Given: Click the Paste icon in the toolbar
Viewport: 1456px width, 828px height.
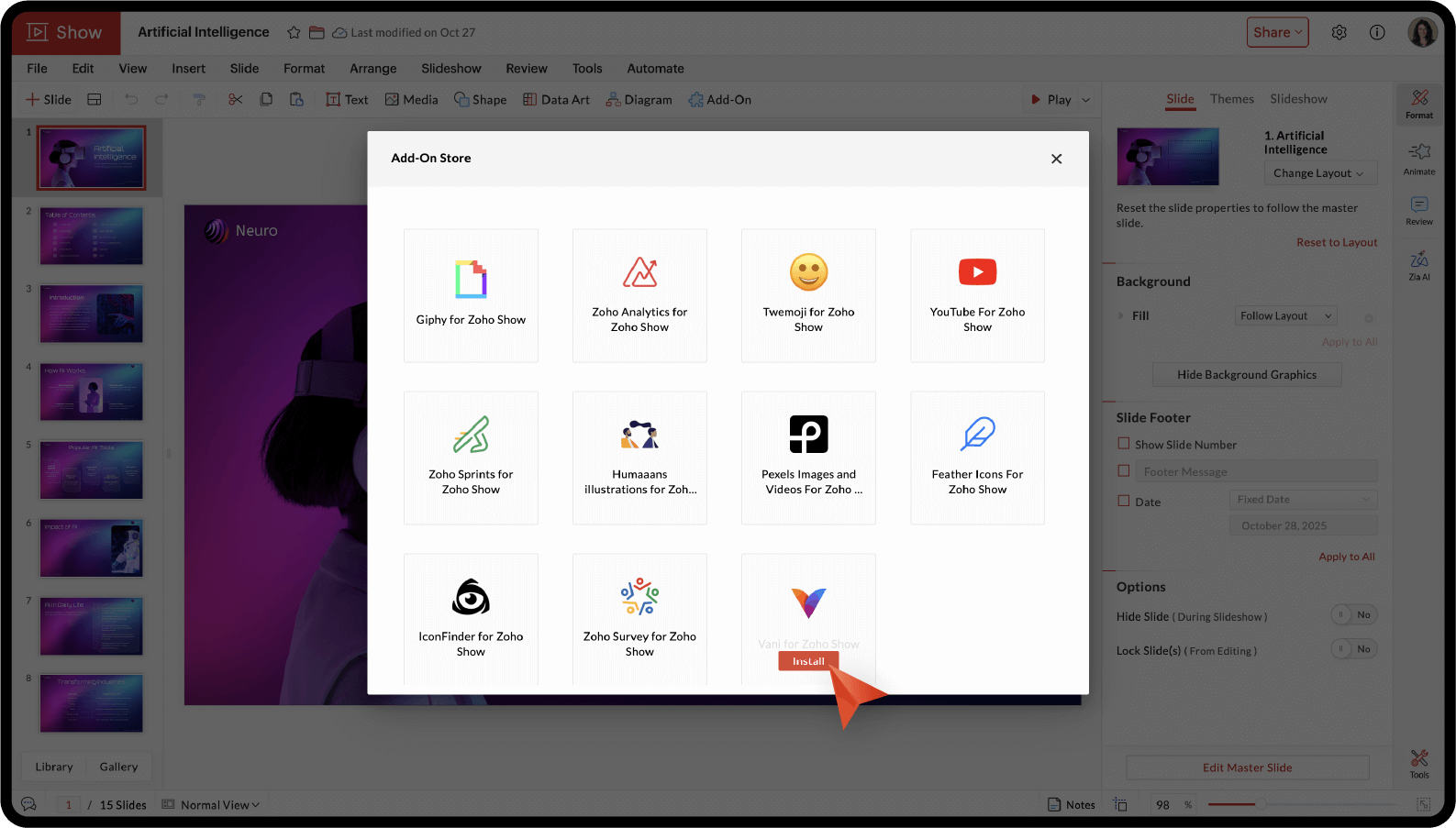Looking at the screenshot, I should [296, 99].
